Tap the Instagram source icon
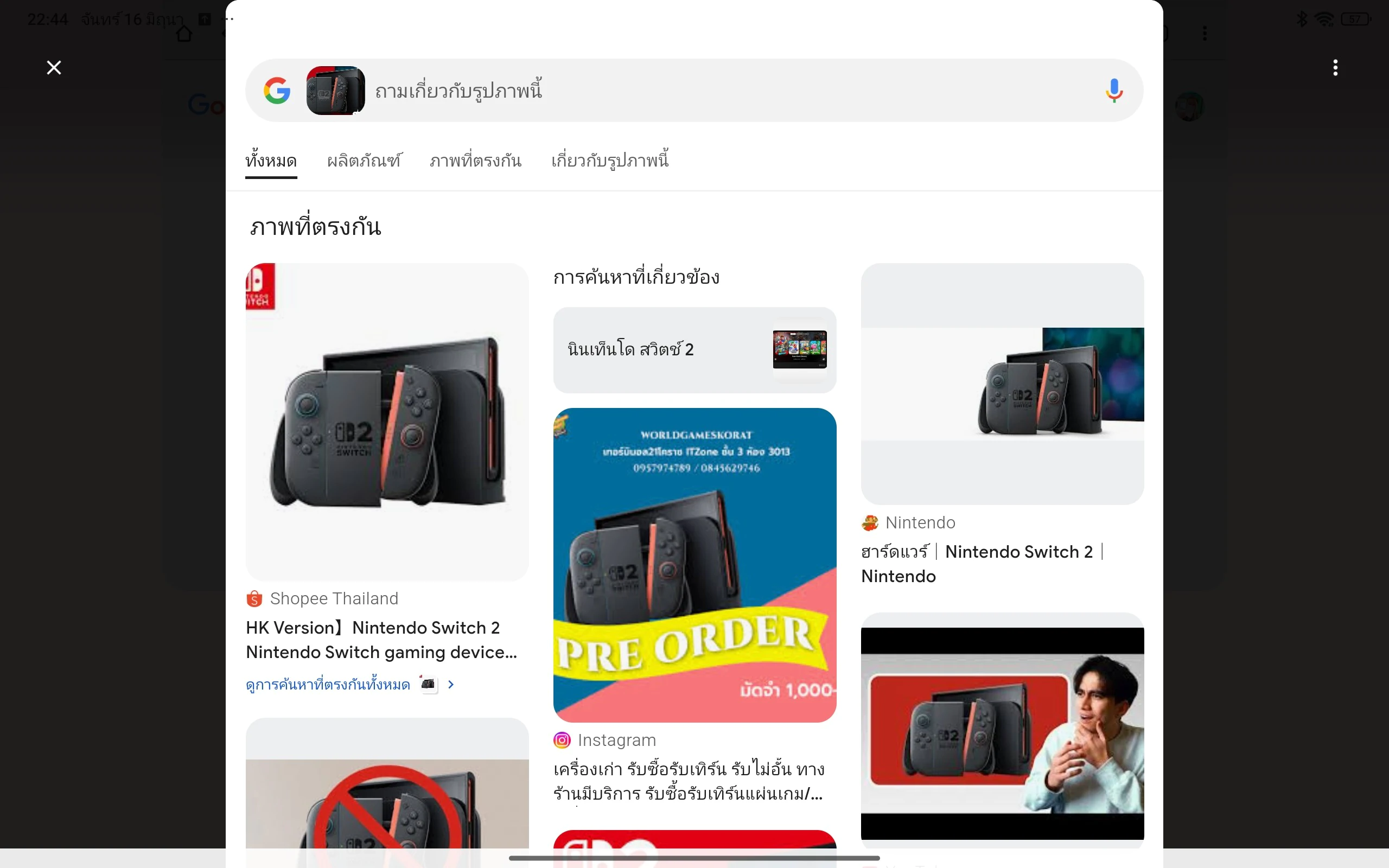 pos(562,740)
